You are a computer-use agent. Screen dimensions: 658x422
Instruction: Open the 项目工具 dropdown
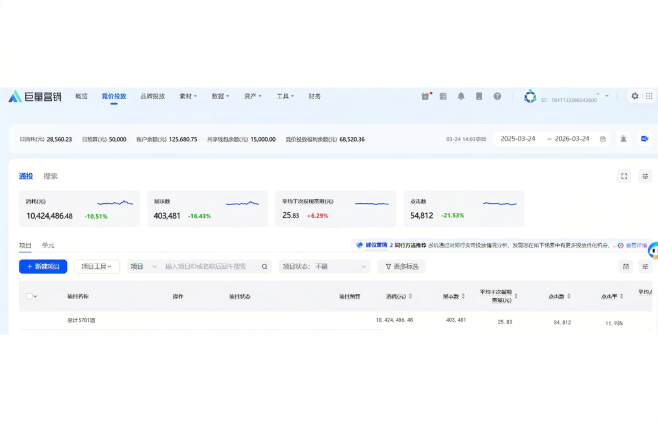pyautogui.click(x=97, y=266)
